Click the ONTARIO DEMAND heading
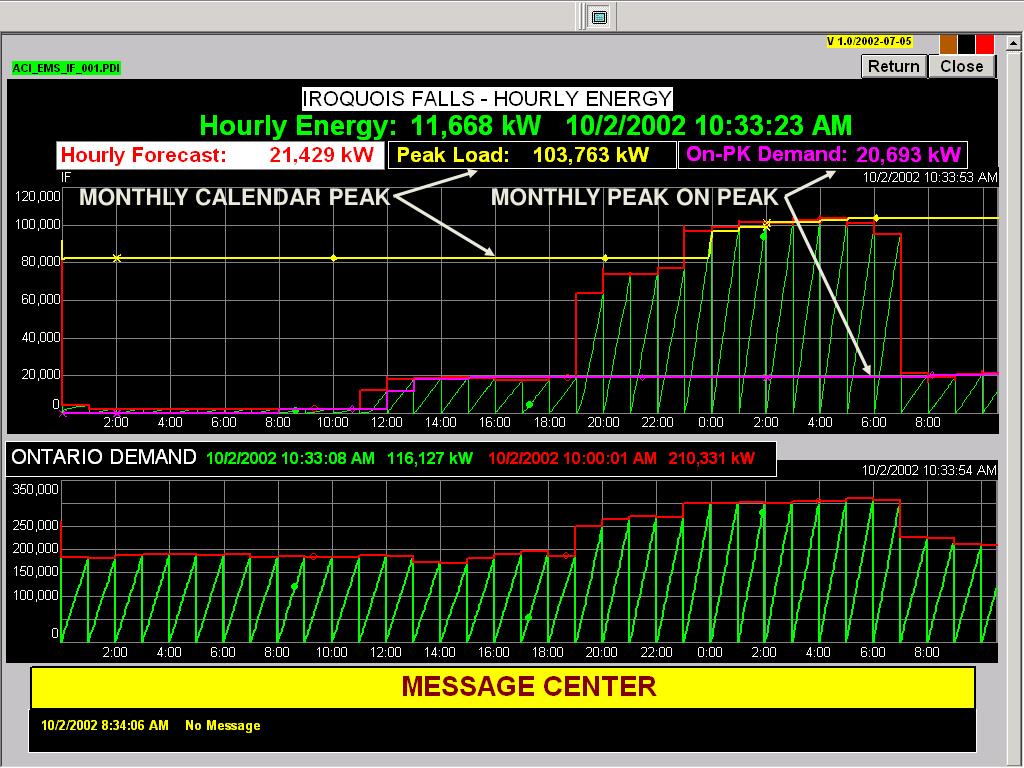The height and width of the screenshot is (768, 1024). (x=104, y=456)
